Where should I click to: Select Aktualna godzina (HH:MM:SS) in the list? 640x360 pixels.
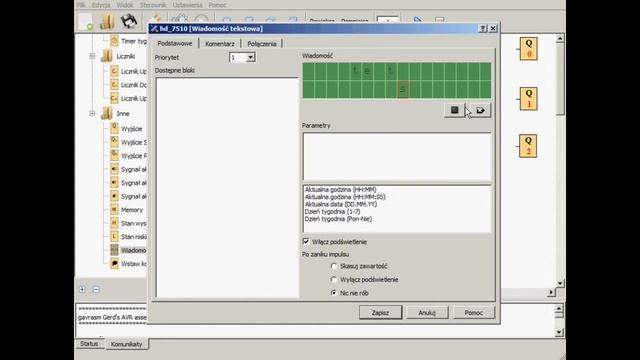click(345, 197)
